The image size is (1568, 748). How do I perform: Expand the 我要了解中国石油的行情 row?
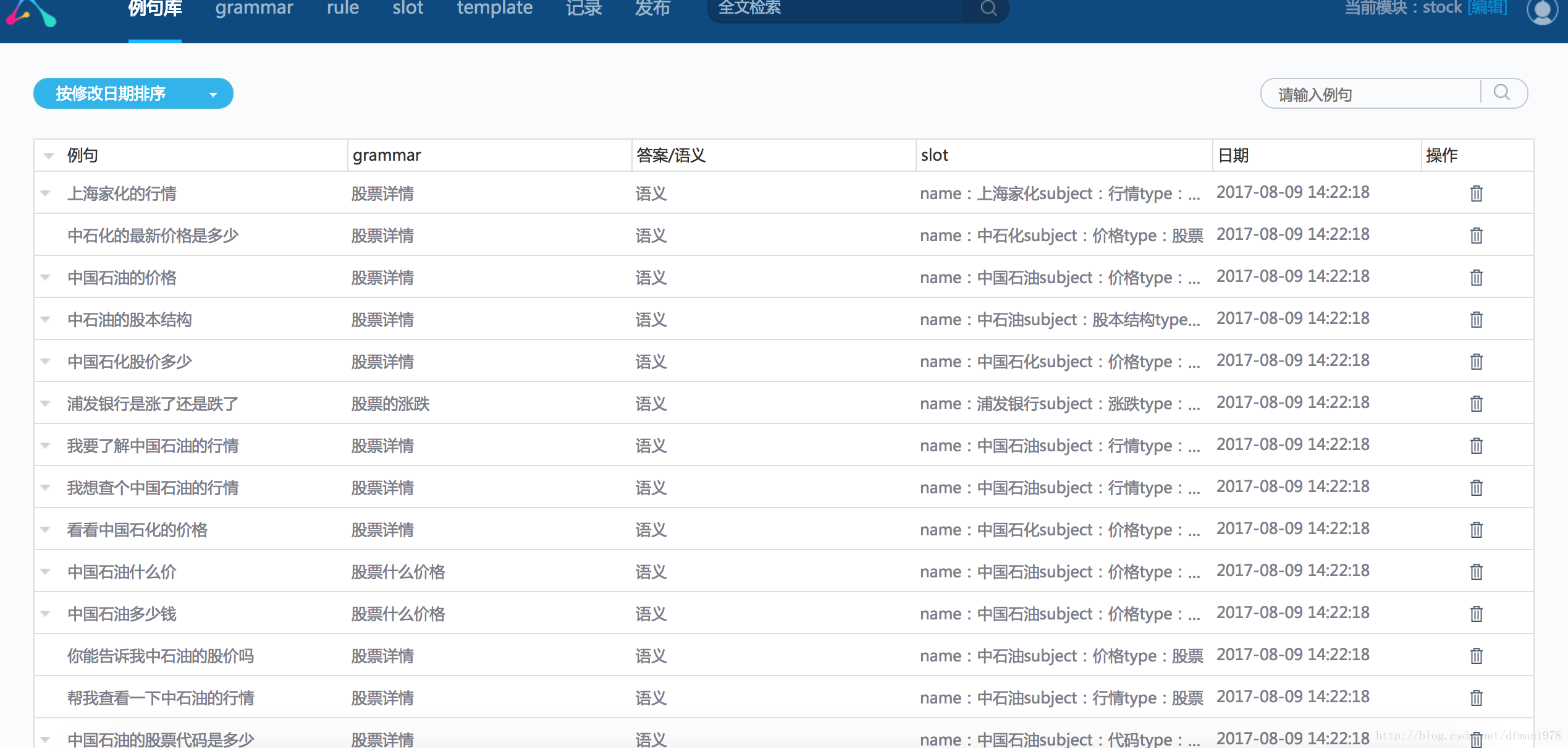(45, 446)
